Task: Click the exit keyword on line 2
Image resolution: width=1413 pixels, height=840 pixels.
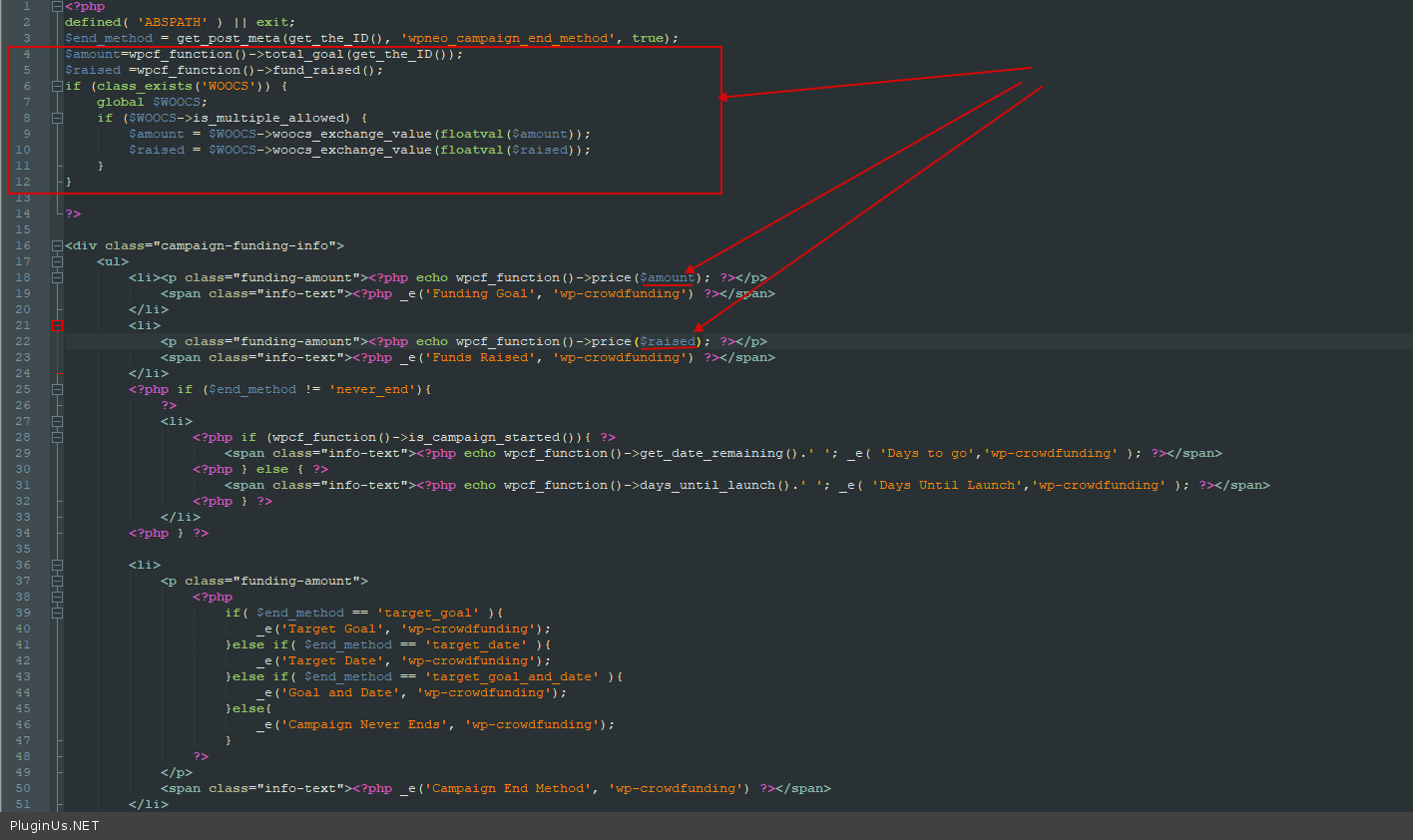Action: [272, 22]
